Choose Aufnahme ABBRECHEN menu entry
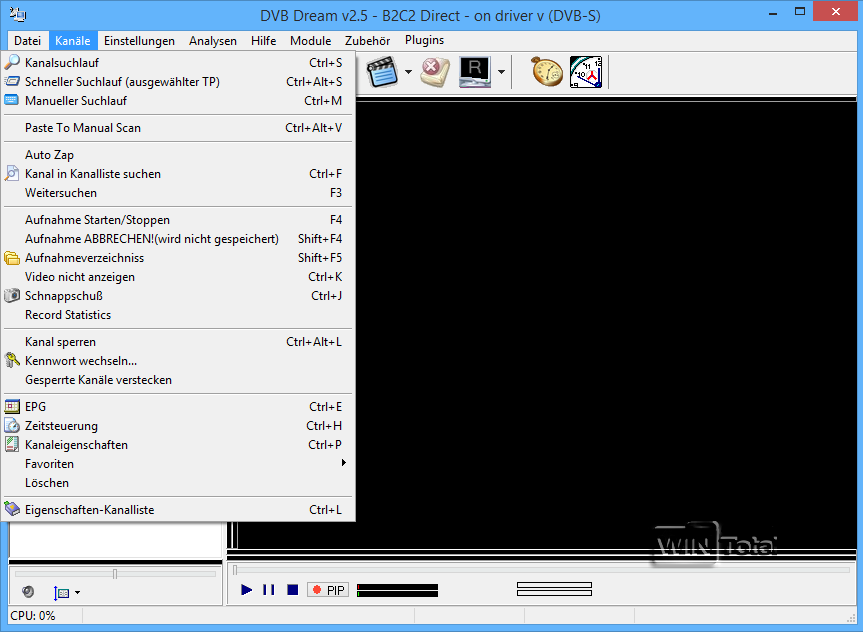 178,238
